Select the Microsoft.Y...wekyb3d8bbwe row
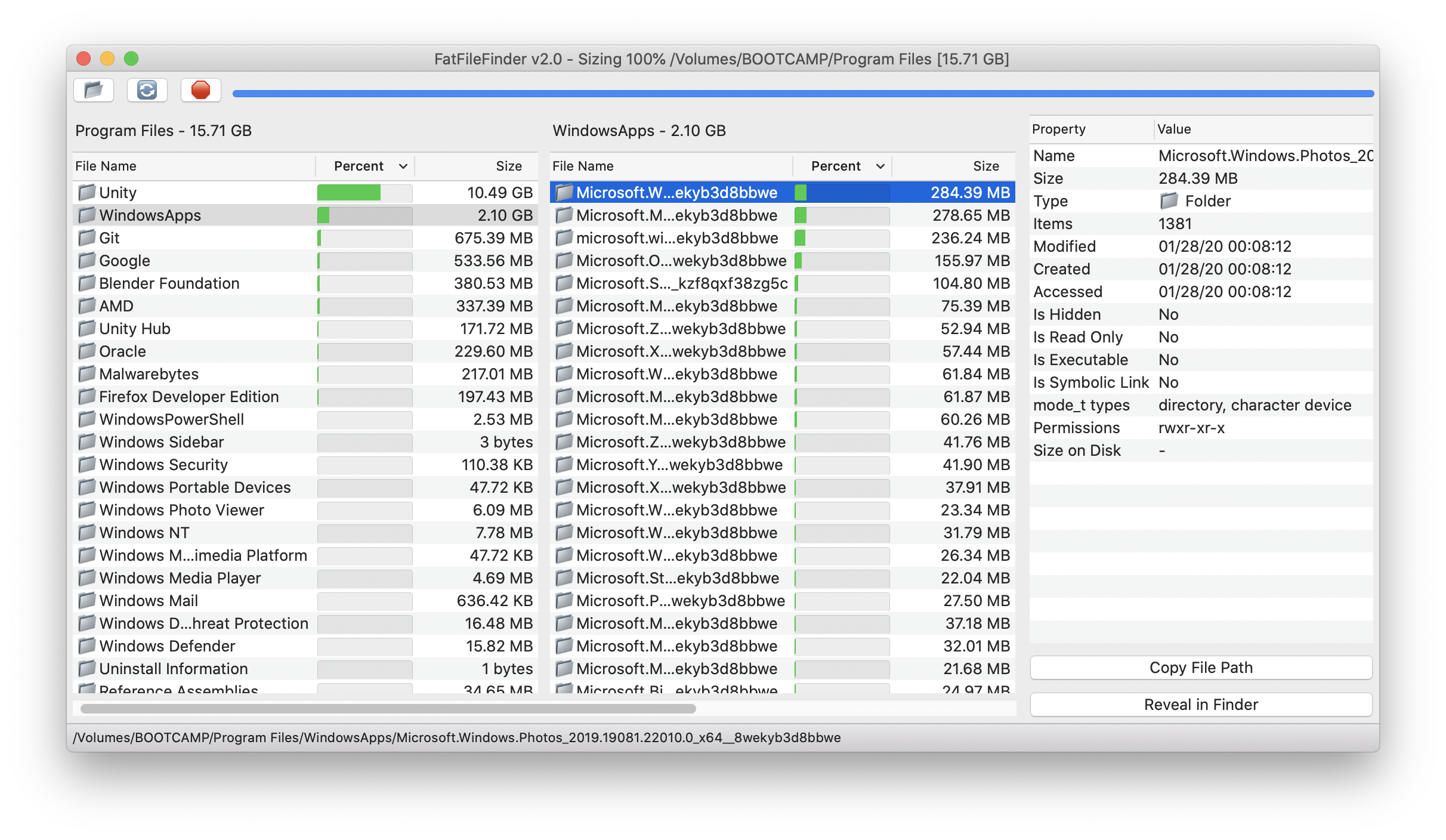 point(783,464)
